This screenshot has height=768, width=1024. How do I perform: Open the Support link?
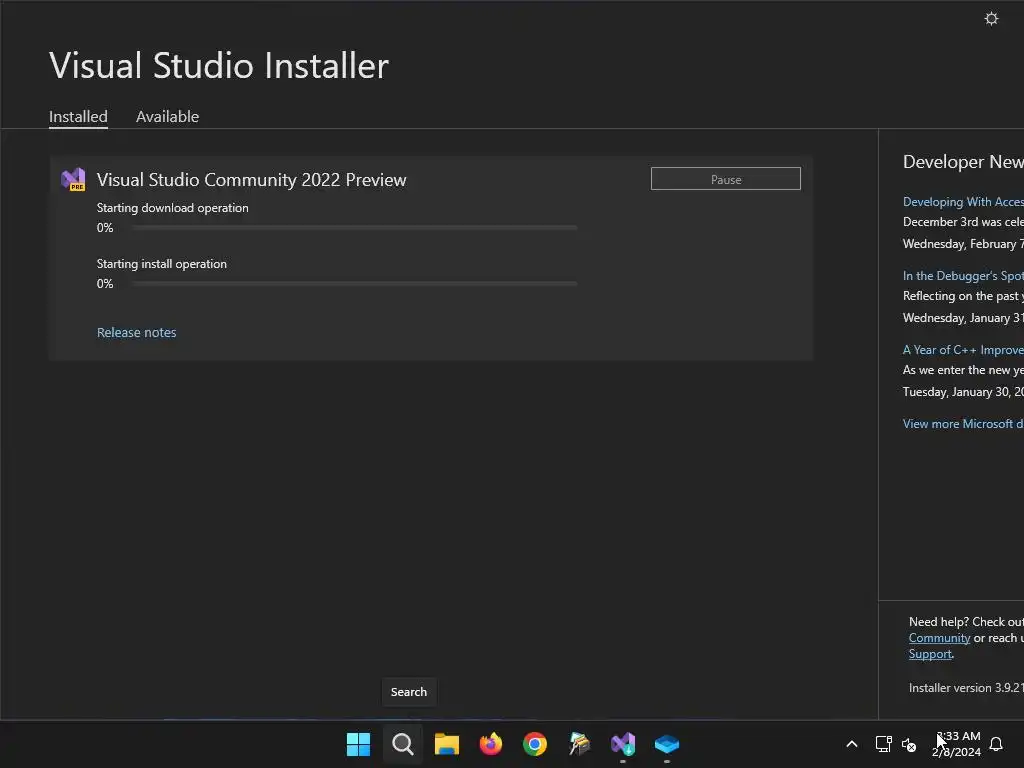930,654
